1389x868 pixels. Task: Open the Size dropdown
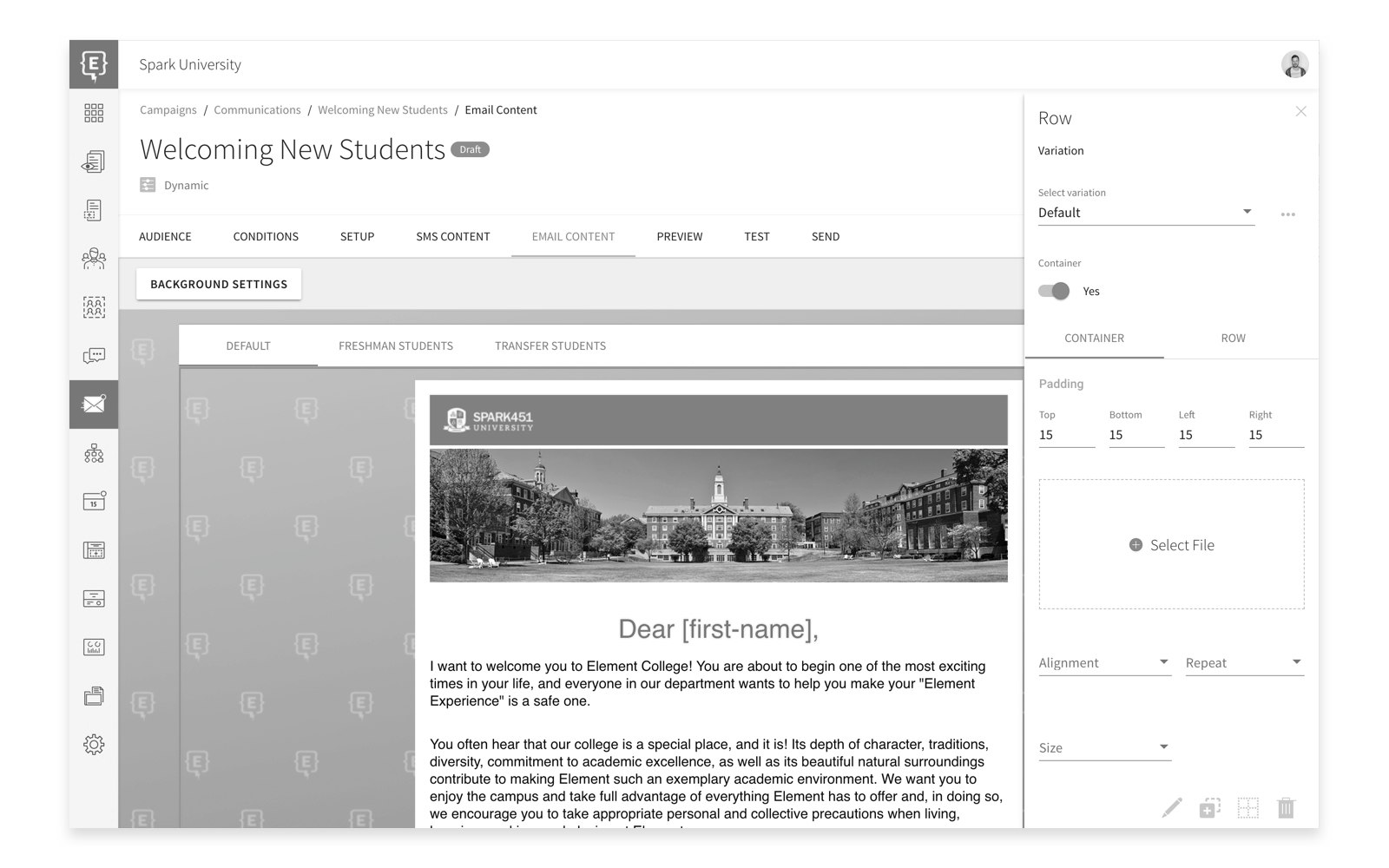[x=1104, y=748]
